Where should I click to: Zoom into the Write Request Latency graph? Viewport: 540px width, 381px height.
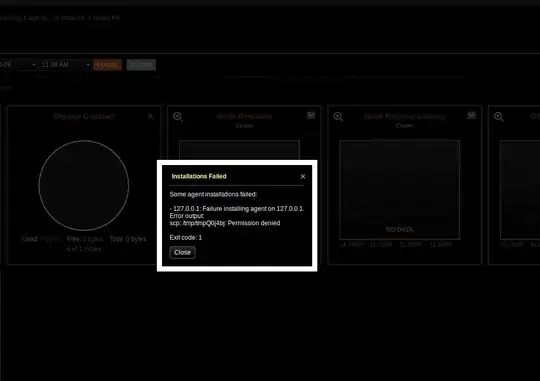(338, 117)
